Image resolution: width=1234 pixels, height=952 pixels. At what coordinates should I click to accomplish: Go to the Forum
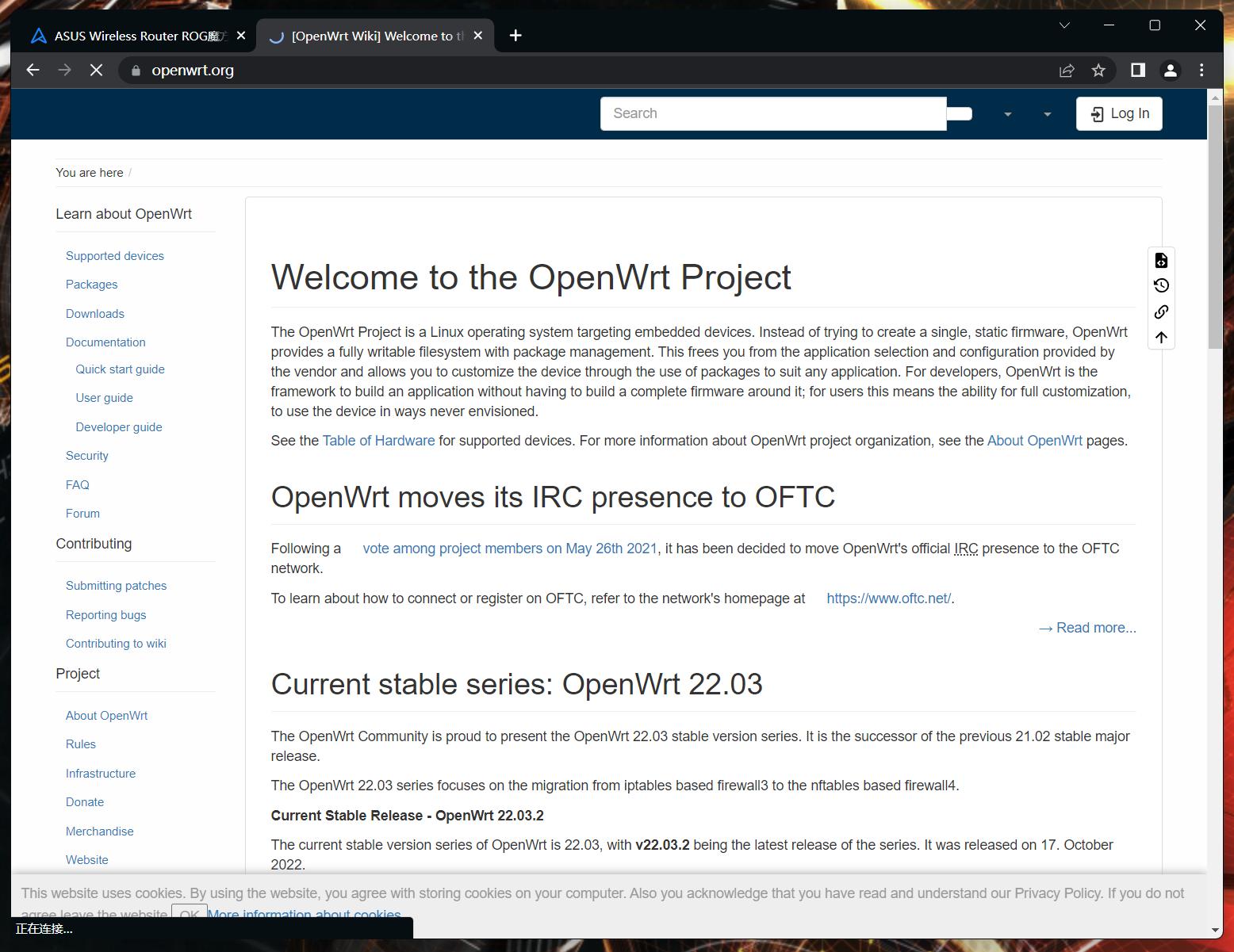click(83, 514)
